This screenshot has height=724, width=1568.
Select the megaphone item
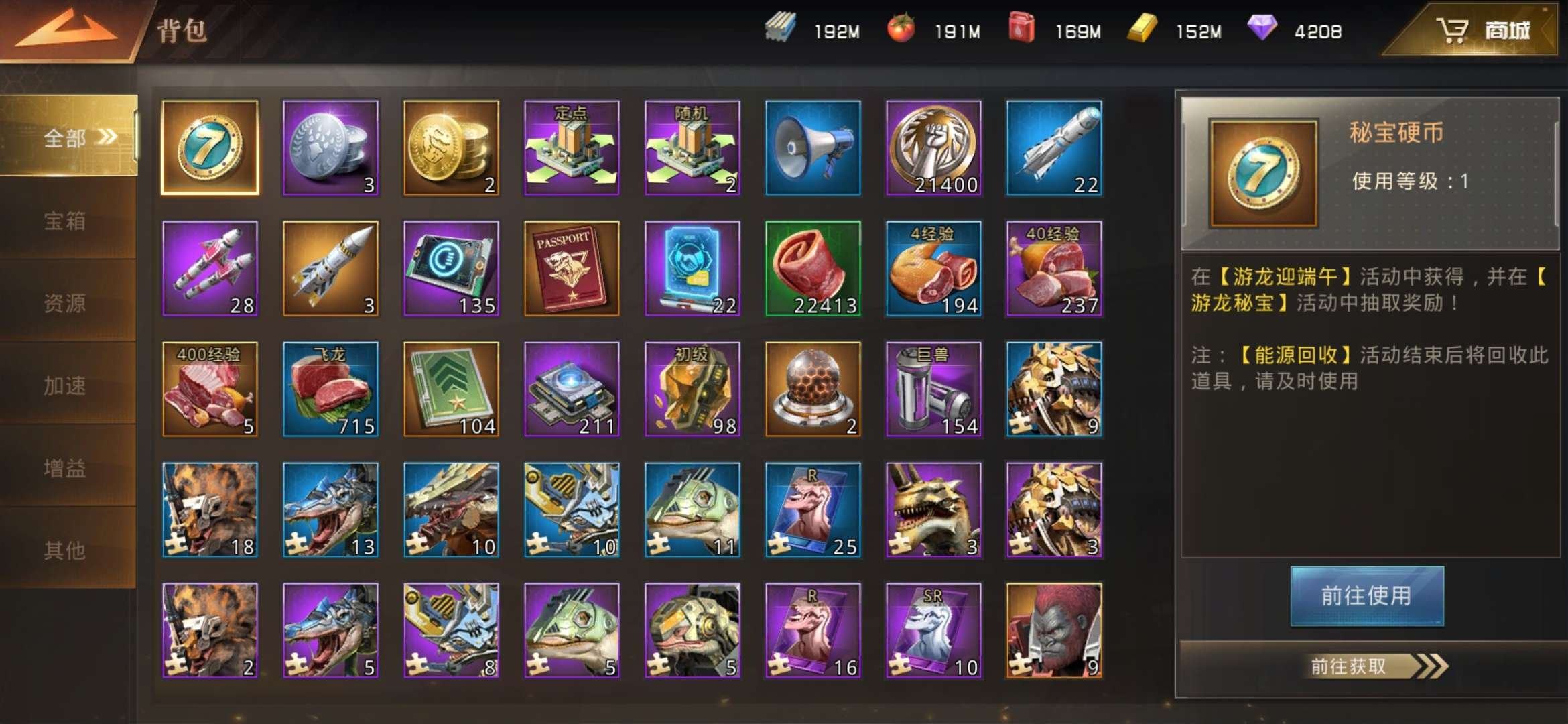tap(813, 148)
